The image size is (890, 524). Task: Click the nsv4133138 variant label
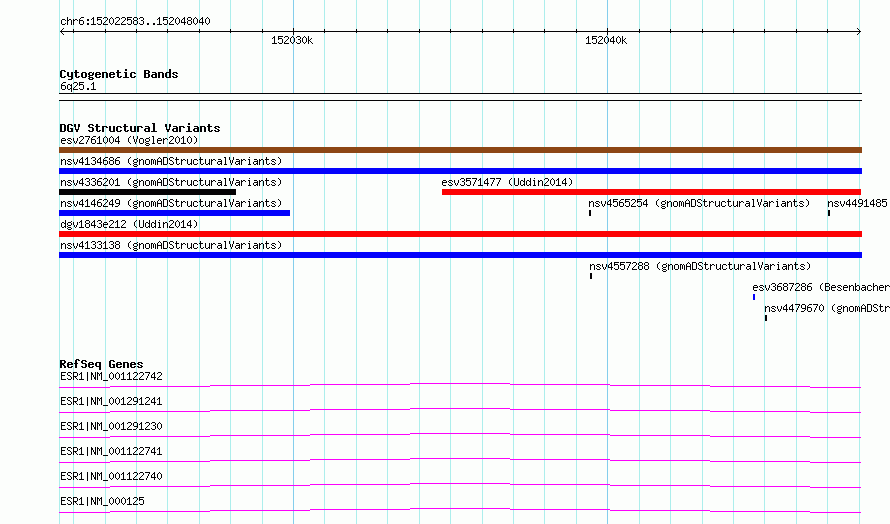coord(171,245)
